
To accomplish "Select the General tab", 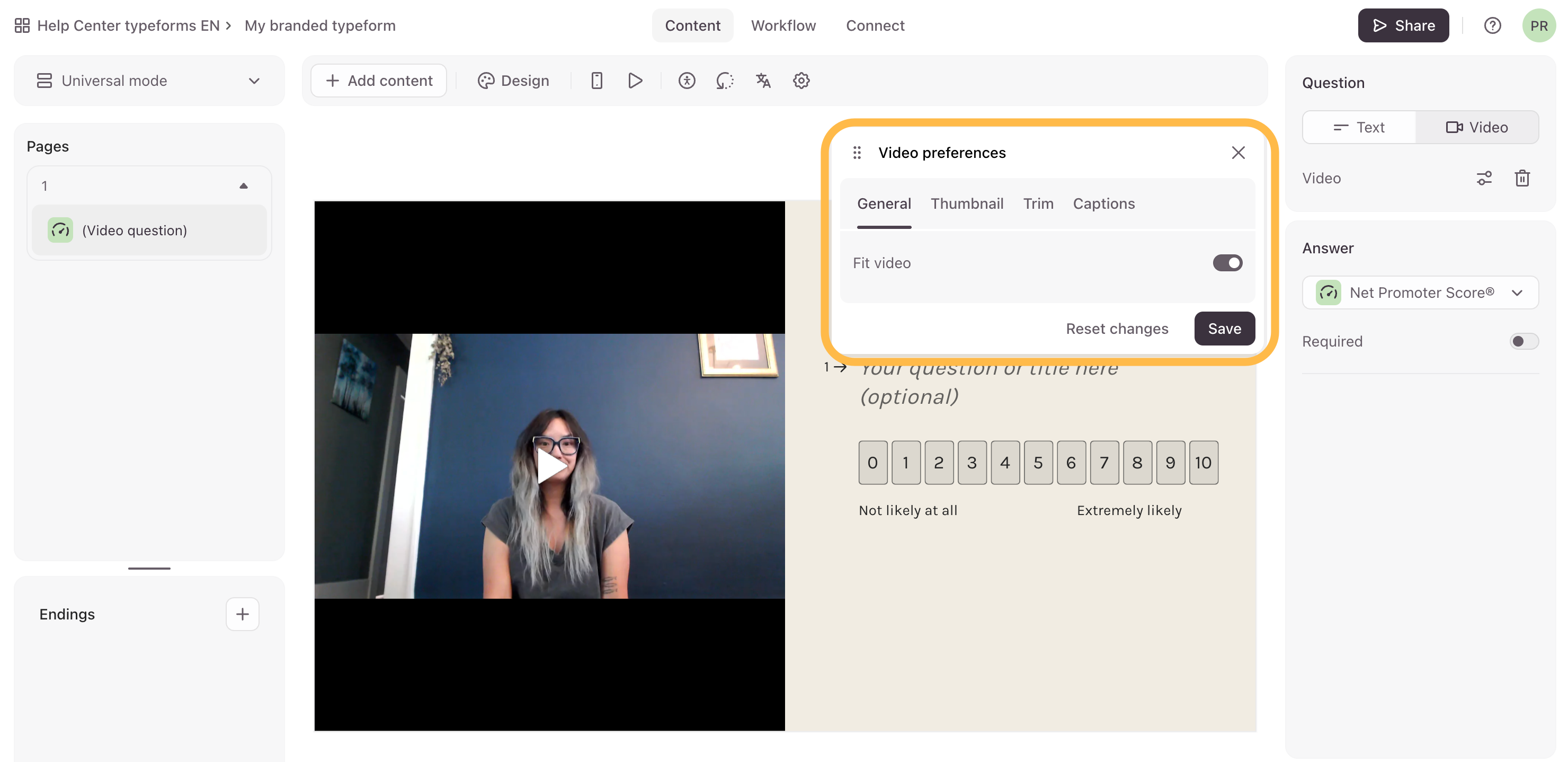I will [x=884, y=203].
